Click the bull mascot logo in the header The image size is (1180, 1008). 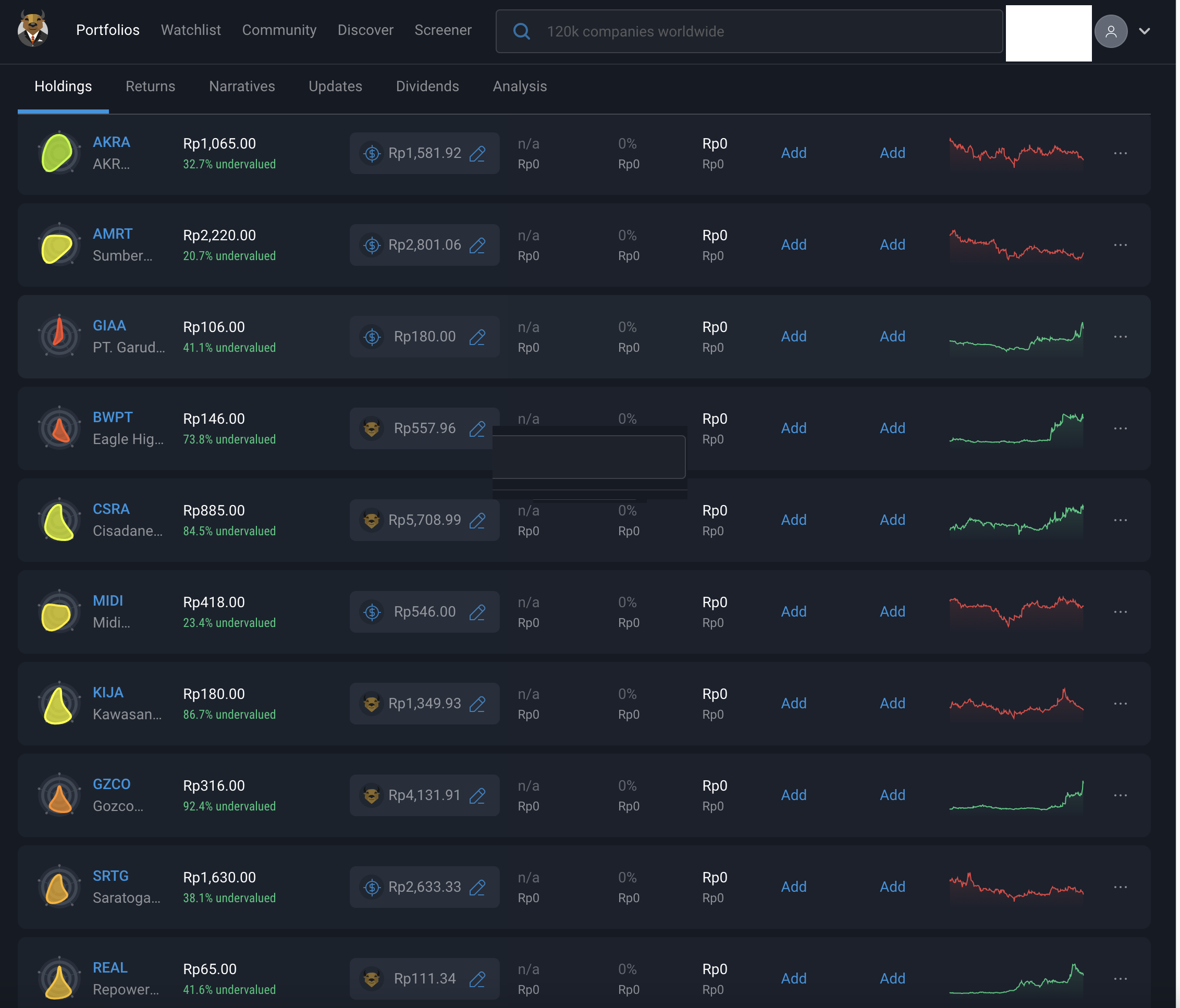[32, 29]
